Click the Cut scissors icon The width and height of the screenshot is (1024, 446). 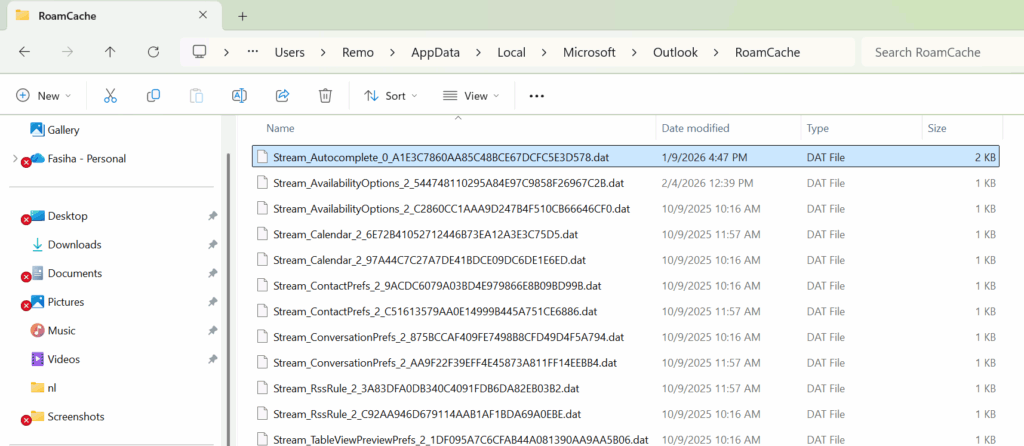[110, 96]
